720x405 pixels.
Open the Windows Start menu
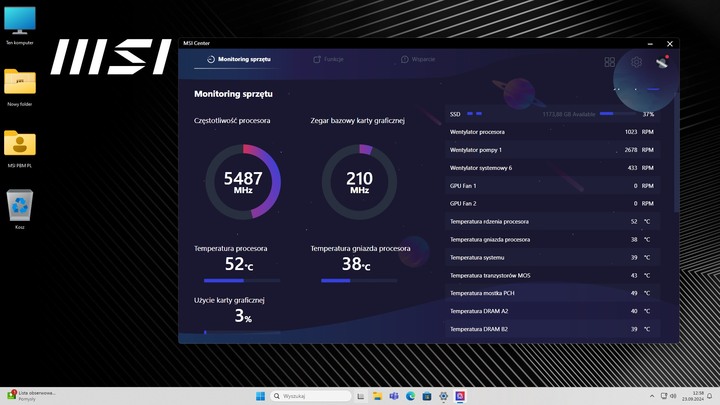pos(262,396)
